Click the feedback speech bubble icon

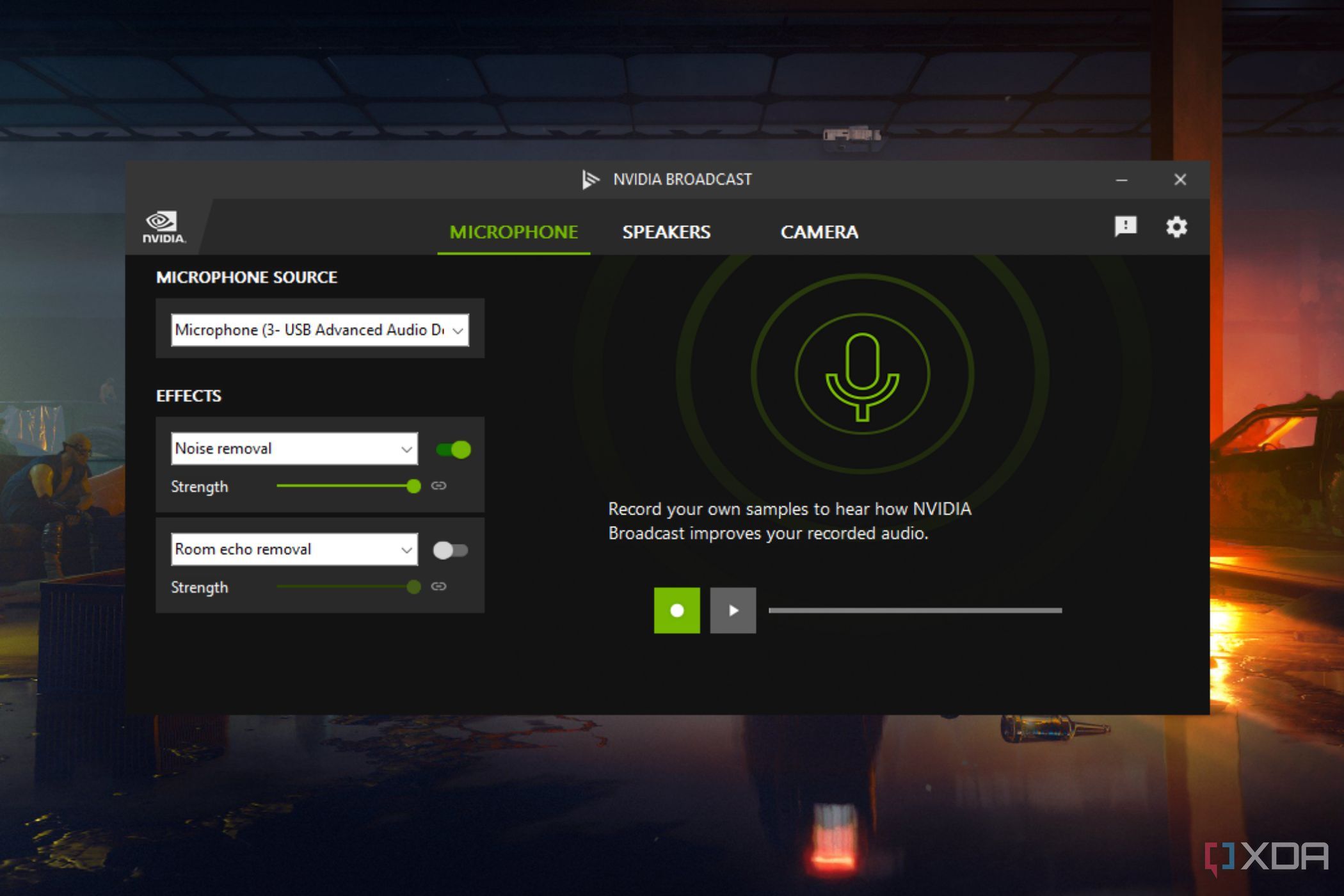point(1125,226)
